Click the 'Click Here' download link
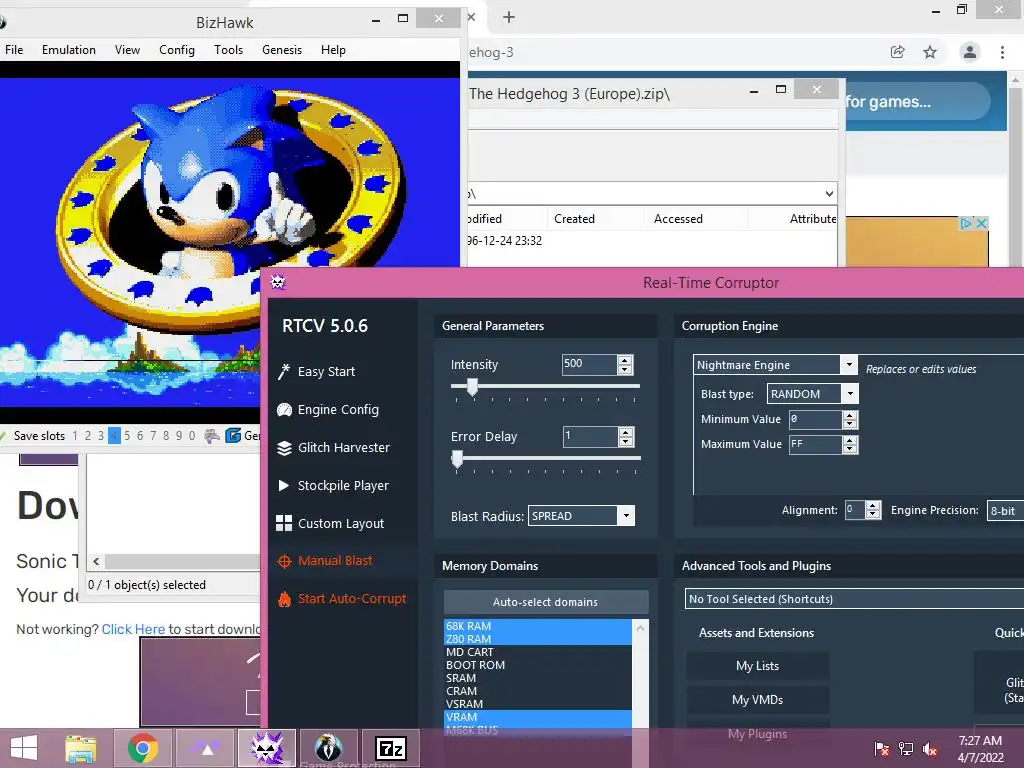This screenshot has width=1024, height=768. point(133,629)
